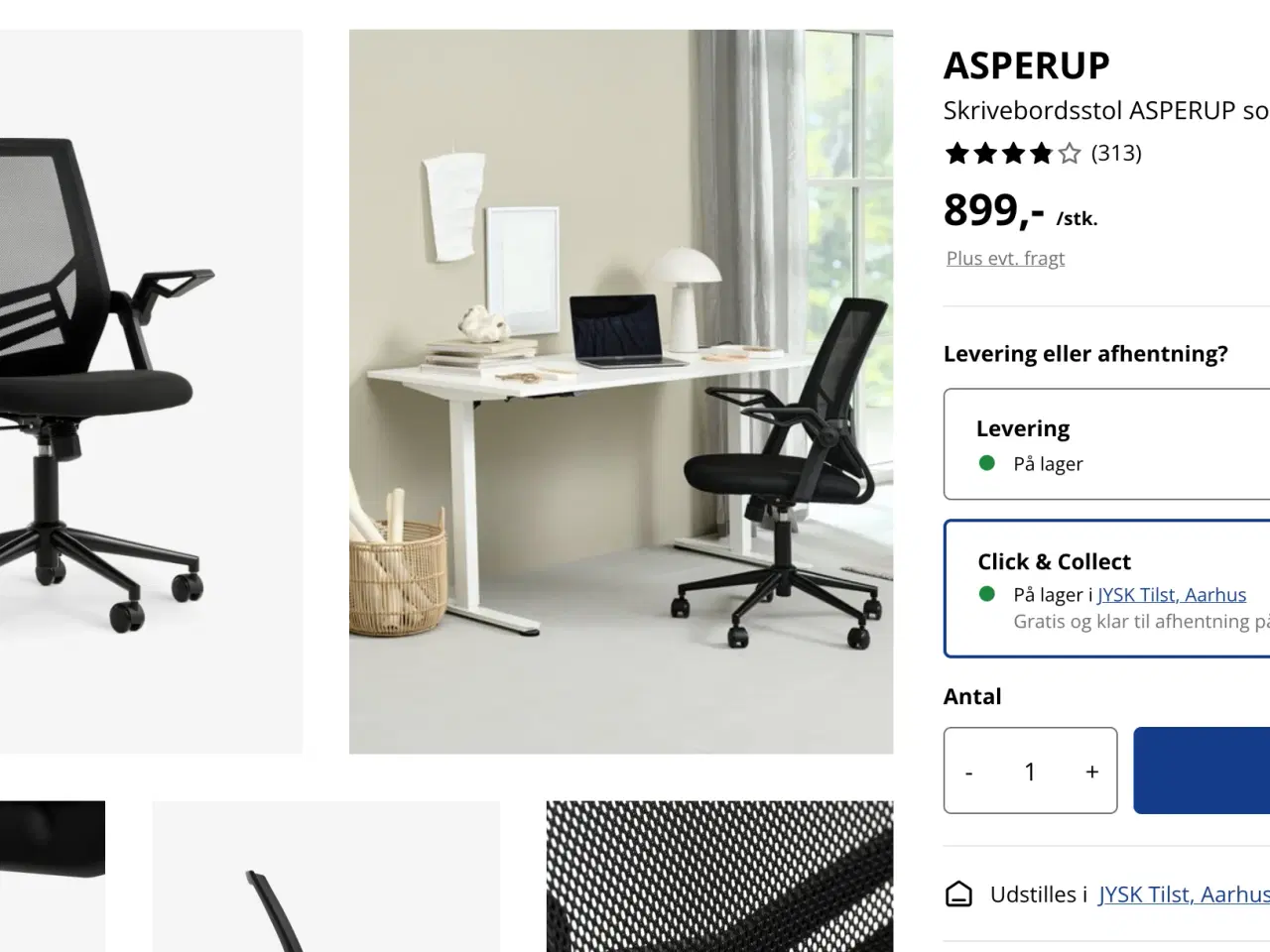Click the blue add-to-cart button
1270x952 pixels.
coord(1202,771)
